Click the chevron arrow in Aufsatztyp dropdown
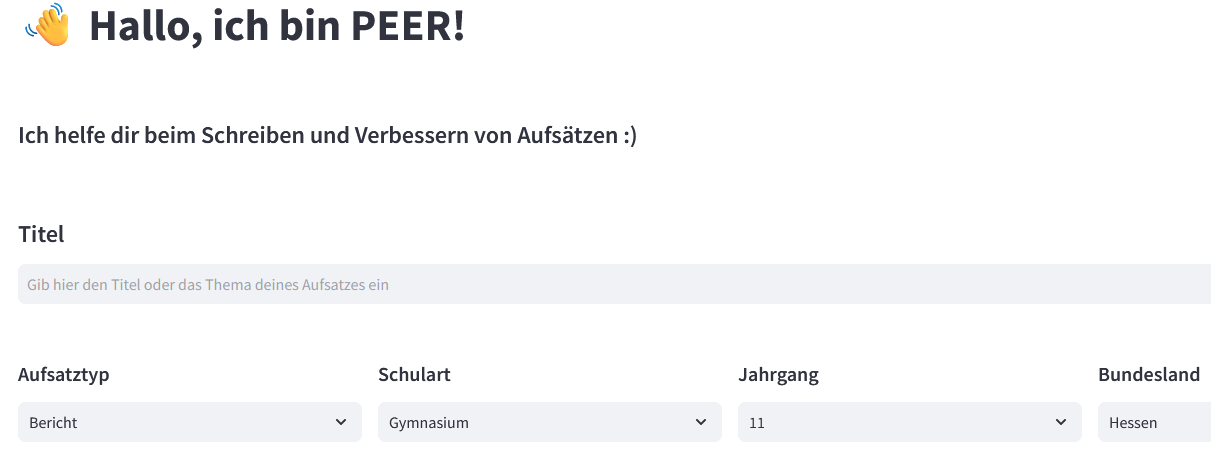1211x449 pixels. point(341,422)
